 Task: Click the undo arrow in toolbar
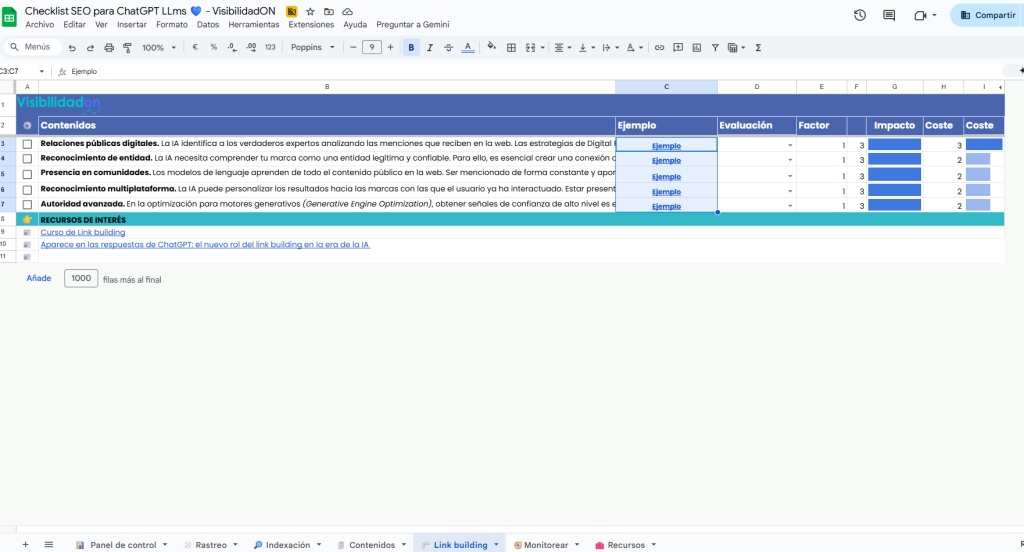tap(72, 47)
